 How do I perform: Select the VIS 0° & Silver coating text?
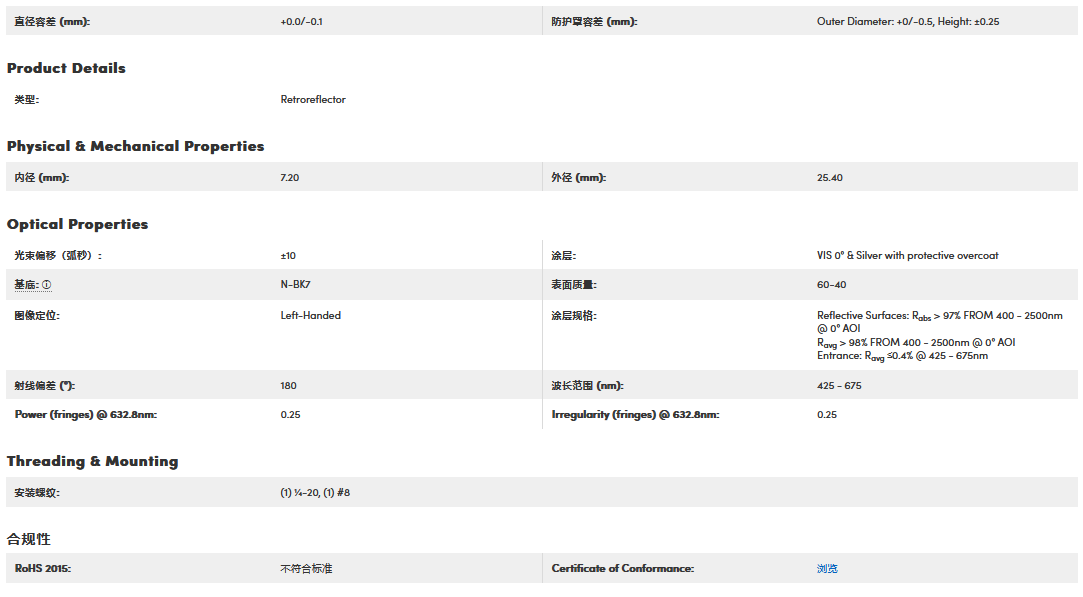pyautogui.click(x=907, y=256)
